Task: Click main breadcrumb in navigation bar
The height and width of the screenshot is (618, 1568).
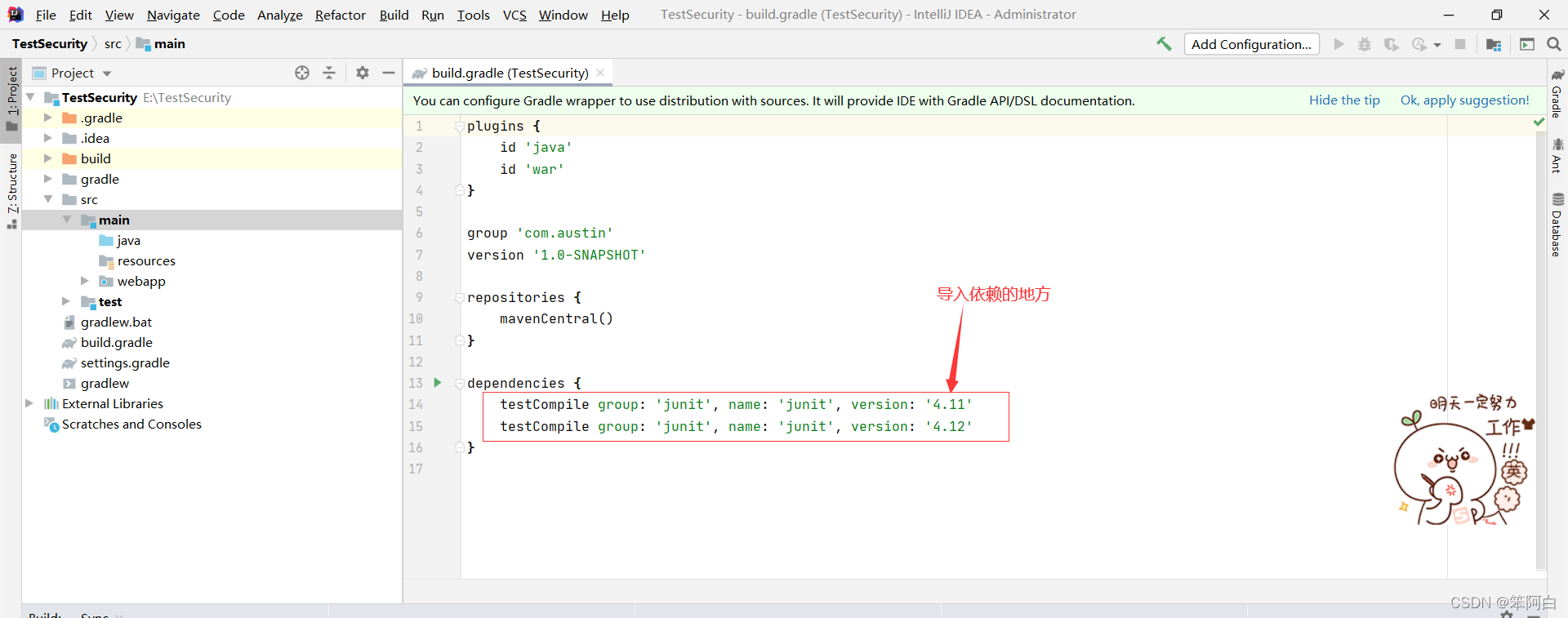Action: pos(161,44)
